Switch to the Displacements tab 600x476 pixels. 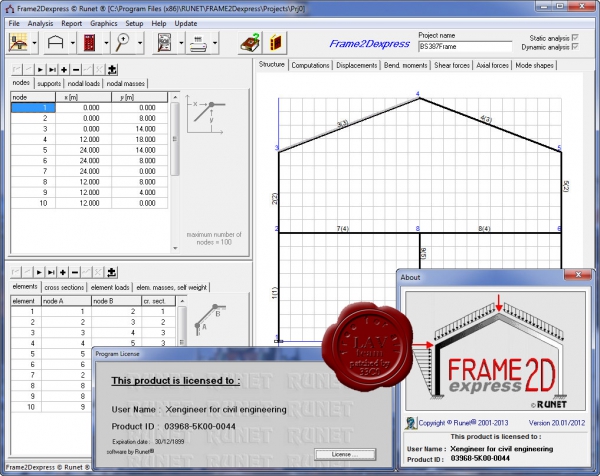(357, 65)
